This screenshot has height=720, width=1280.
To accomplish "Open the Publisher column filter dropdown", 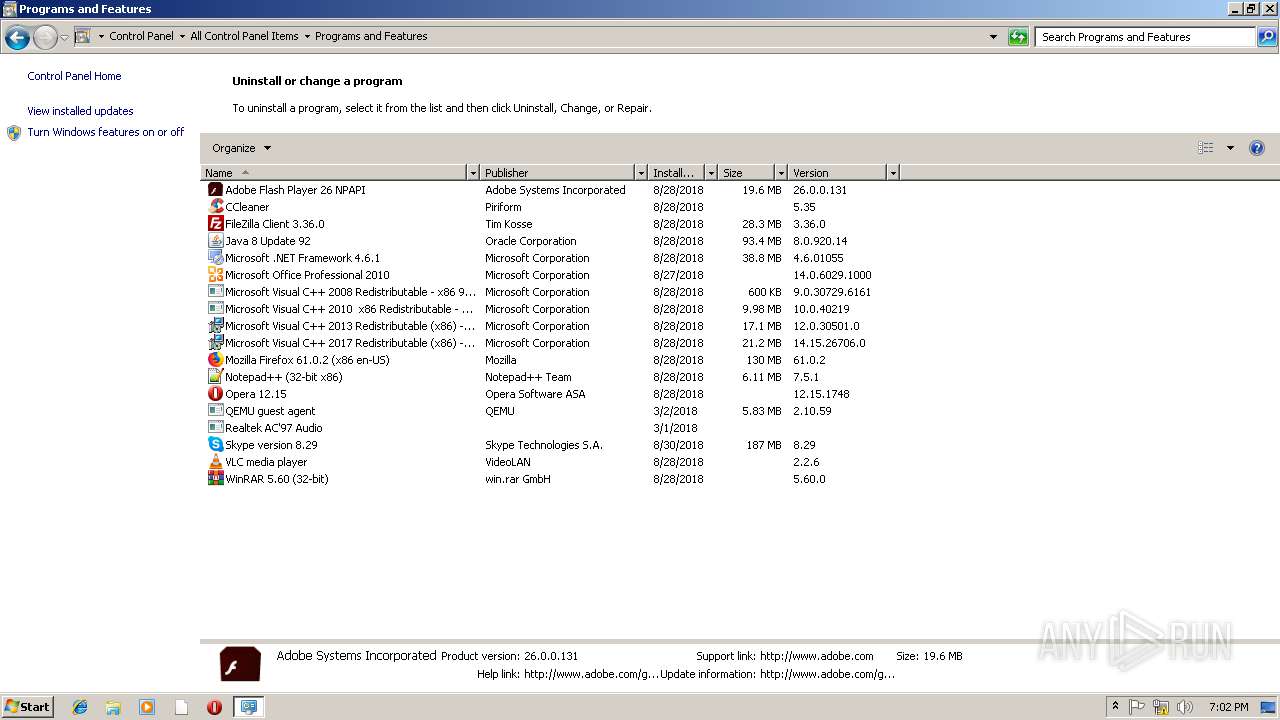I will [x=641, y=173].
